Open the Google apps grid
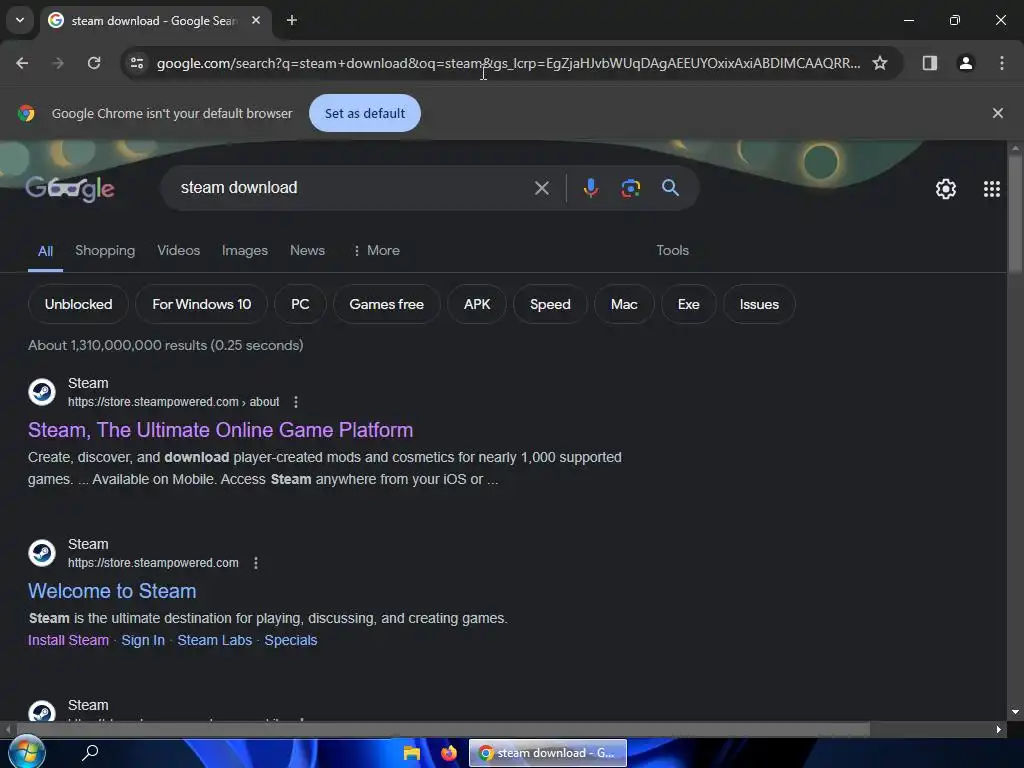 [x=991, y=189]
